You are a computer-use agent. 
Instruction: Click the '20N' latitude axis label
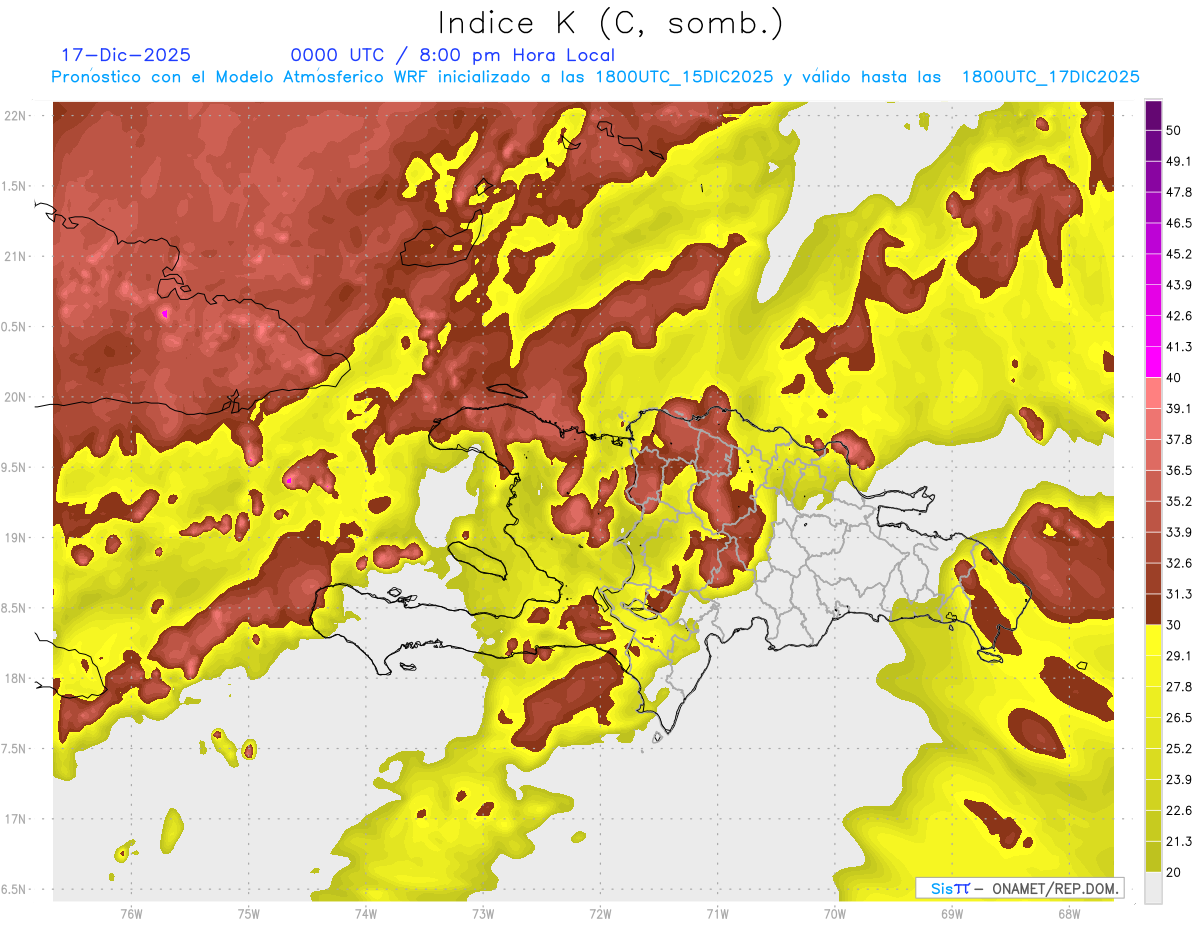tap(17, 397)
